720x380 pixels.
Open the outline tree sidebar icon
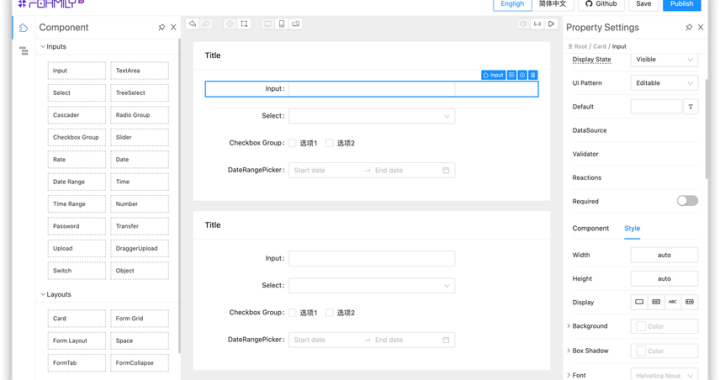coord(23,51)
